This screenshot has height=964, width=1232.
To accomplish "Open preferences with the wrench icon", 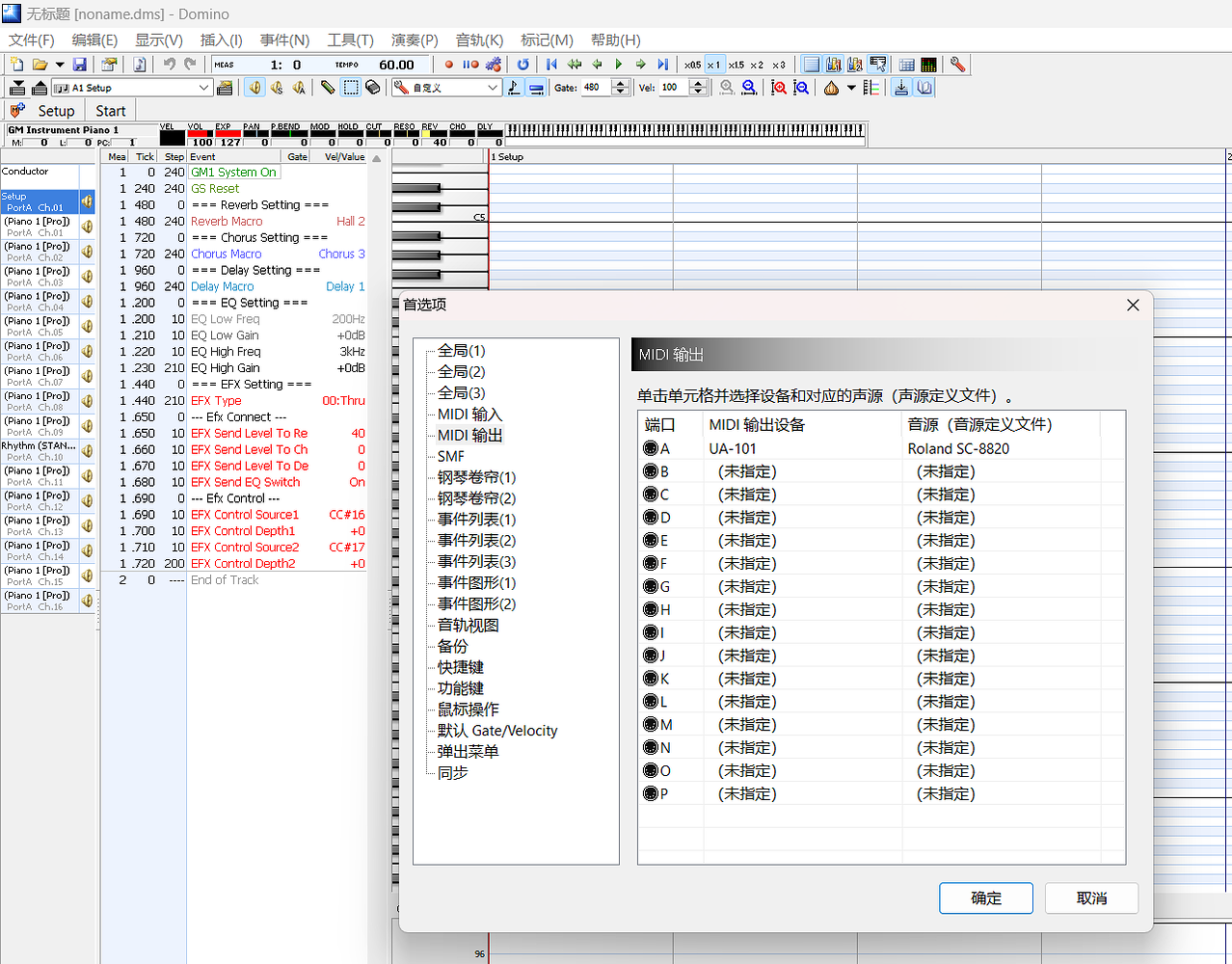I will [957, 65].
